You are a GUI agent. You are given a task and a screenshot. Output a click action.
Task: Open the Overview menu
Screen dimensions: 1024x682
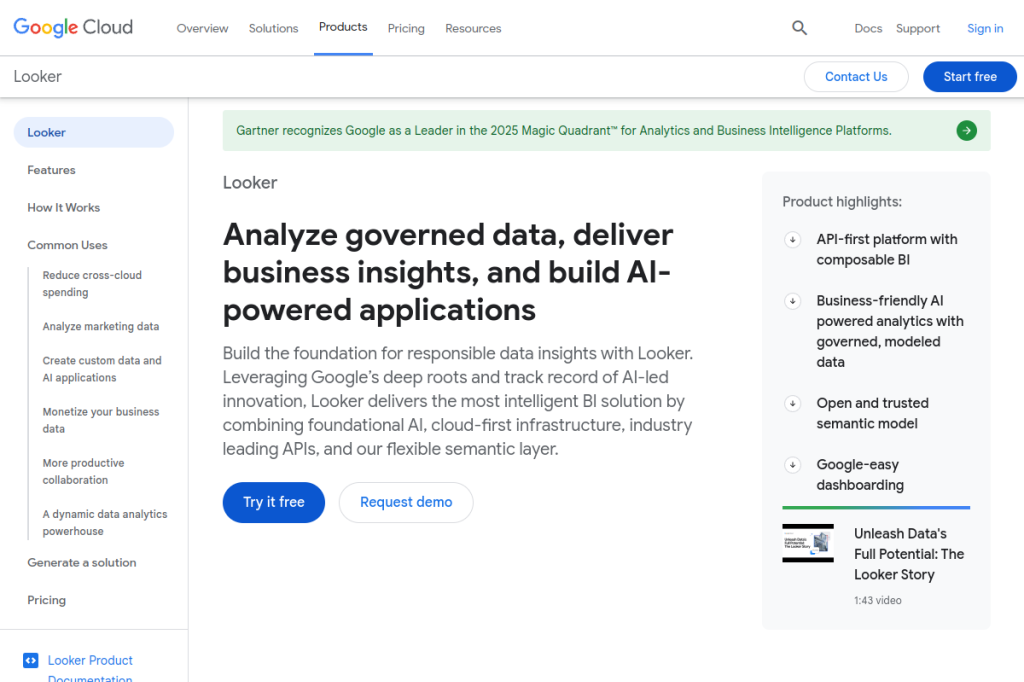202,29
